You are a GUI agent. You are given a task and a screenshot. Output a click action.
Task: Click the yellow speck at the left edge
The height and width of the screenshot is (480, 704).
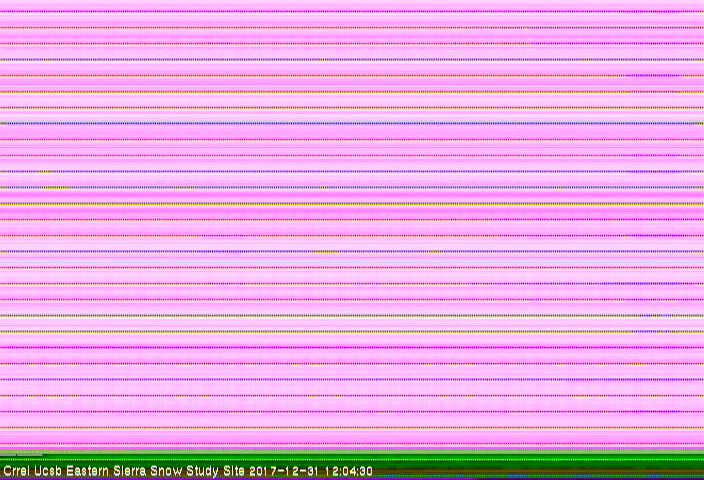pyautogui.click(x=48, y=187)
